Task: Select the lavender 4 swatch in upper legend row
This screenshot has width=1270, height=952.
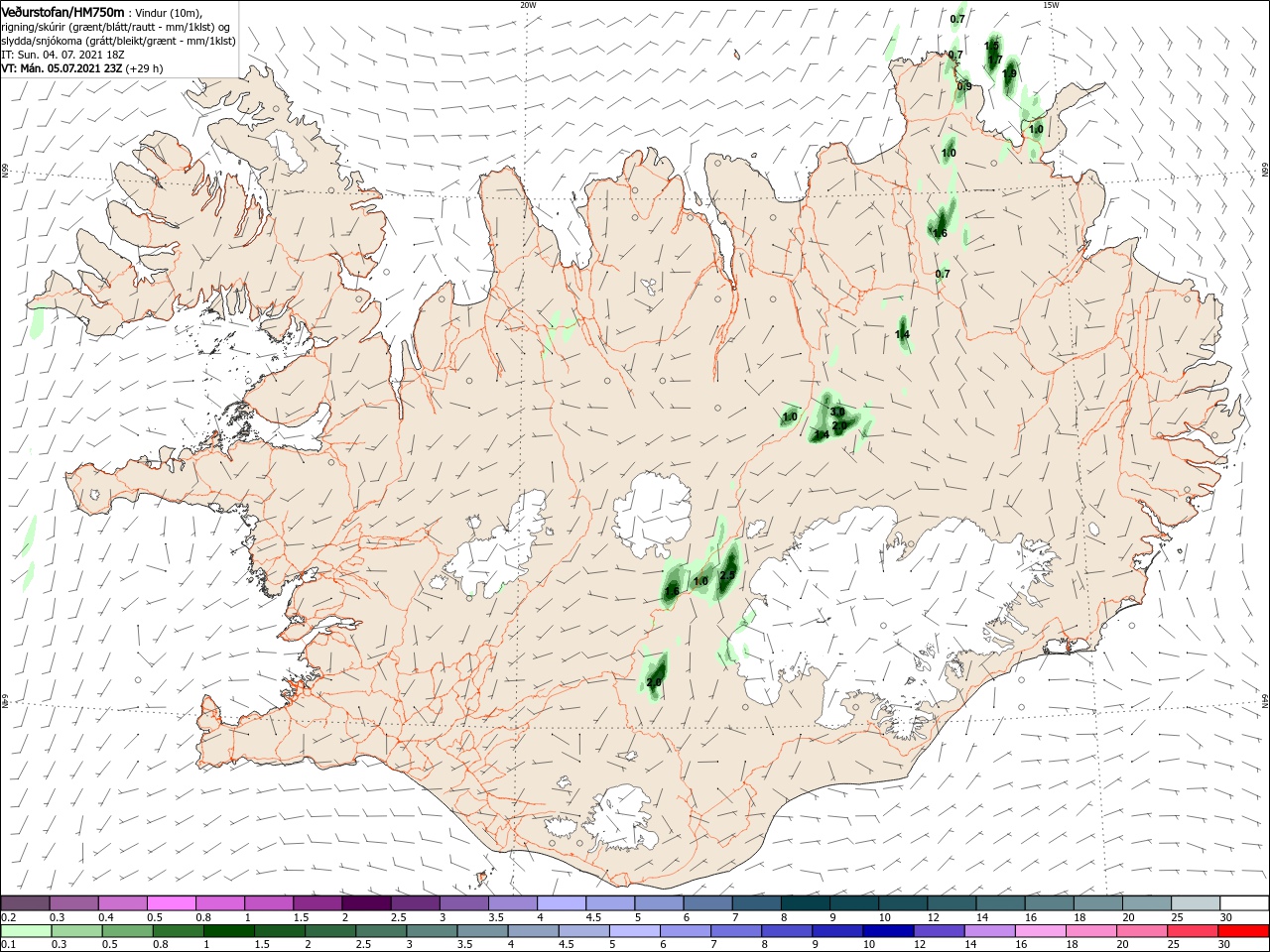Action: pyautogui.click(x=561, y=903)
